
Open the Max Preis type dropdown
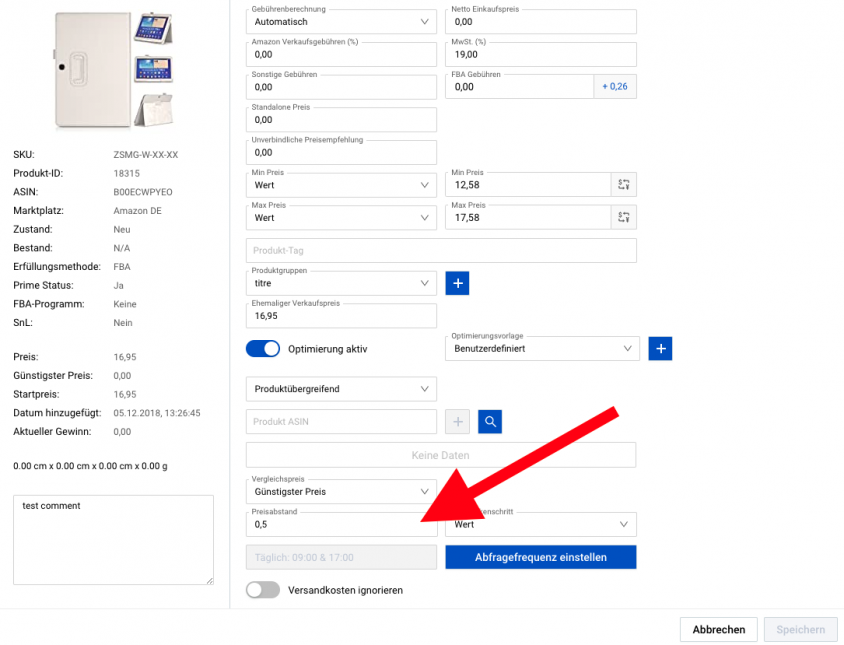click(341, 218)
